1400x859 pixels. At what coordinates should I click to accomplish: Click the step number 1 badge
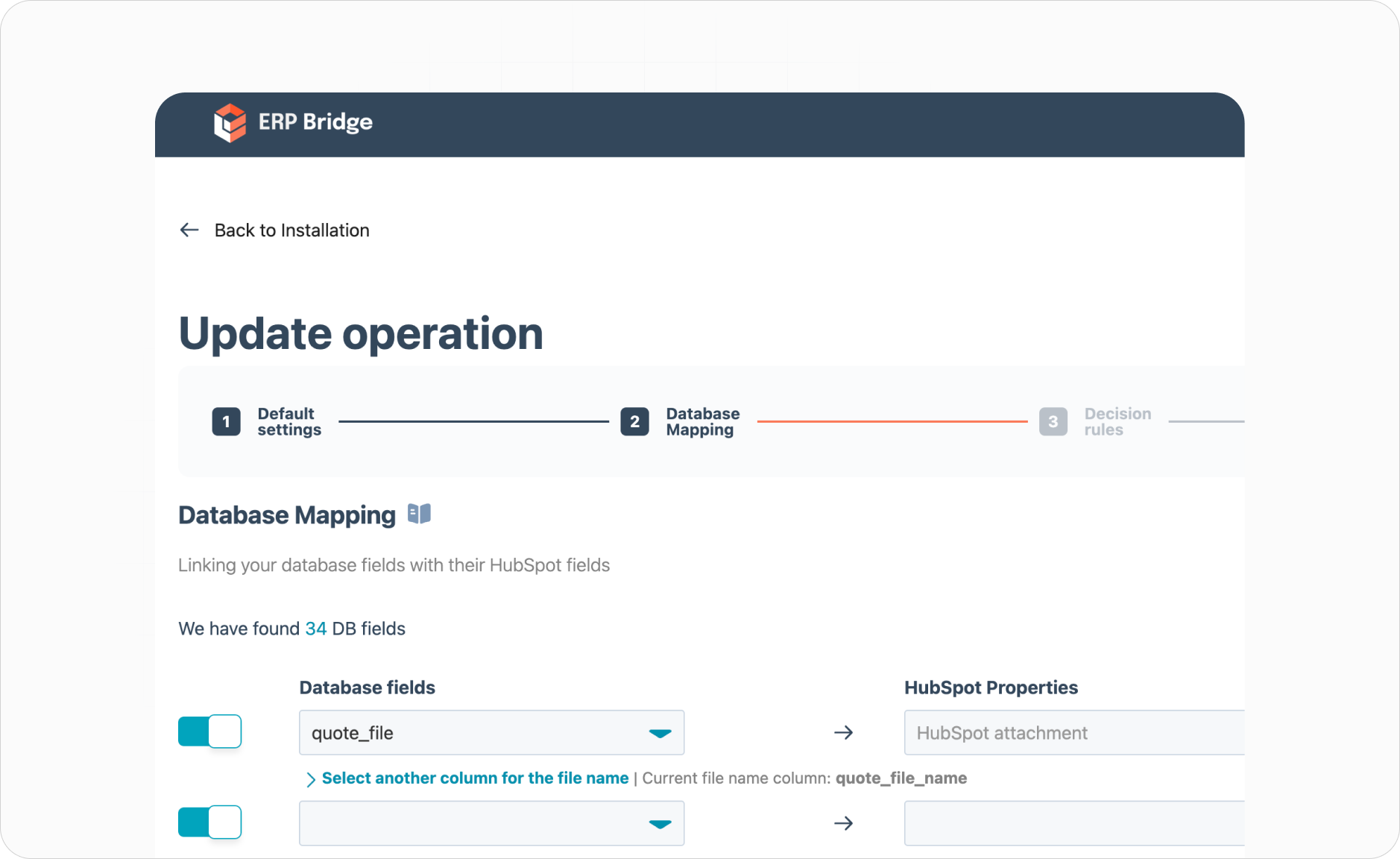pyautogui.click(x=226, y=422)
